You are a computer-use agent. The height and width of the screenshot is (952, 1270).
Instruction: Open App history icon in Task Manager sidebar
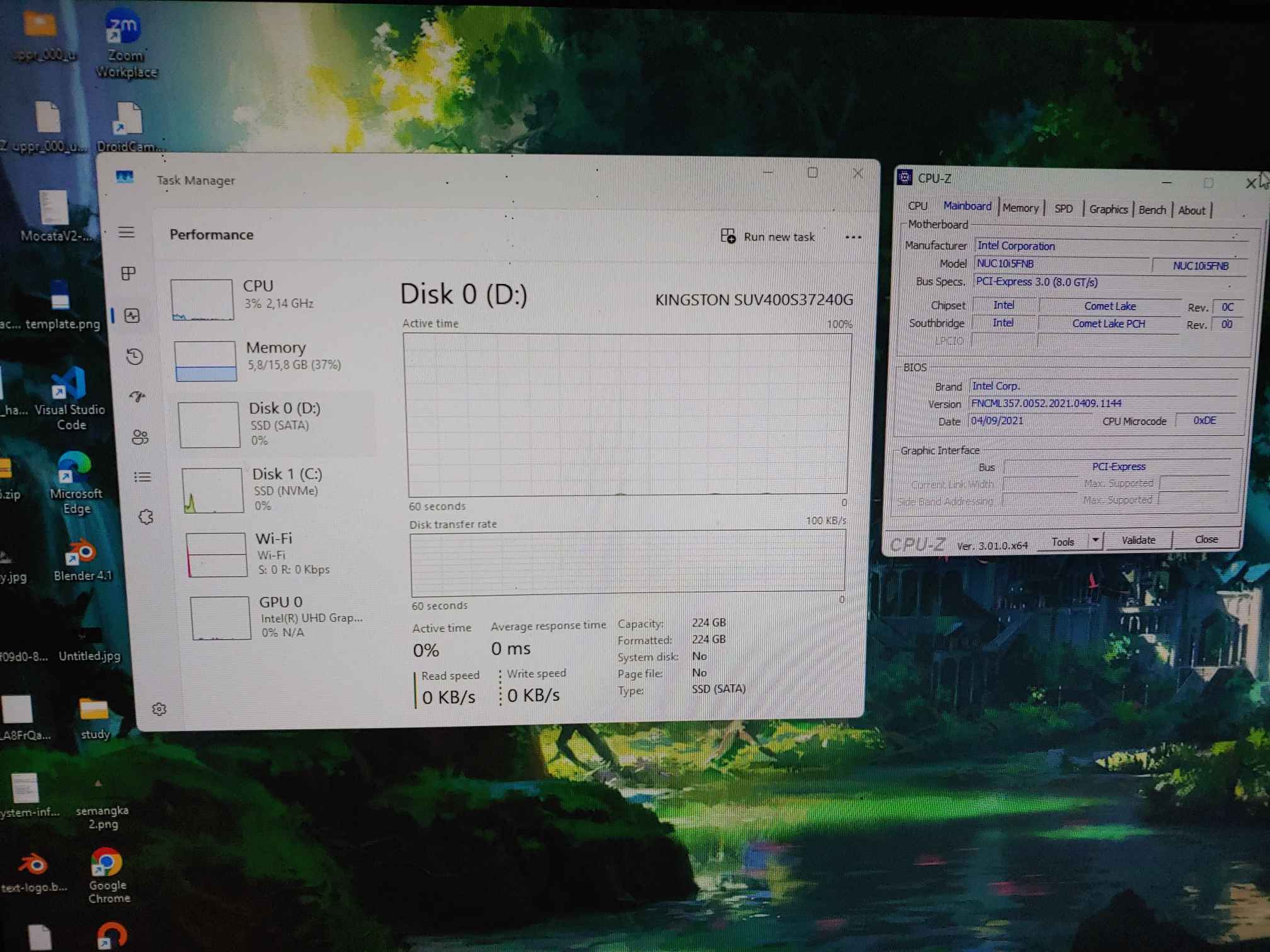click(x=135, y=356)
